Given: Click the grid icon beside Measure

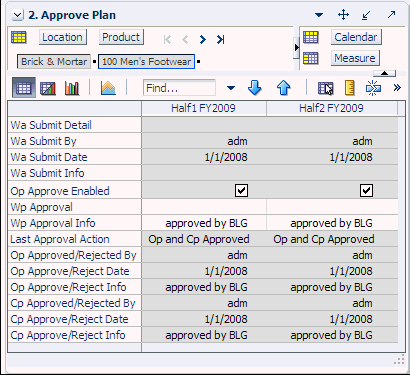Looking at the screenshot, I should [311, 58].
